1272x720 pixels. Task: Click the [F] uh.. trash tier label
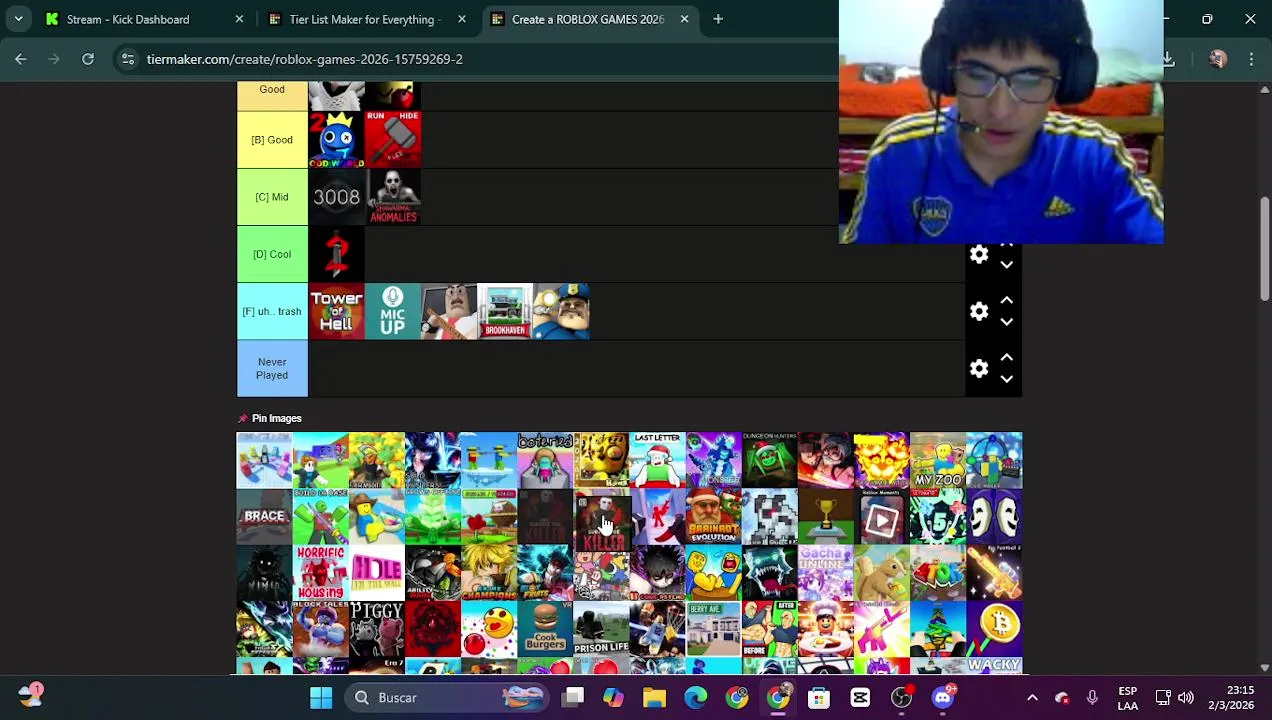click(x=272, y=311)
